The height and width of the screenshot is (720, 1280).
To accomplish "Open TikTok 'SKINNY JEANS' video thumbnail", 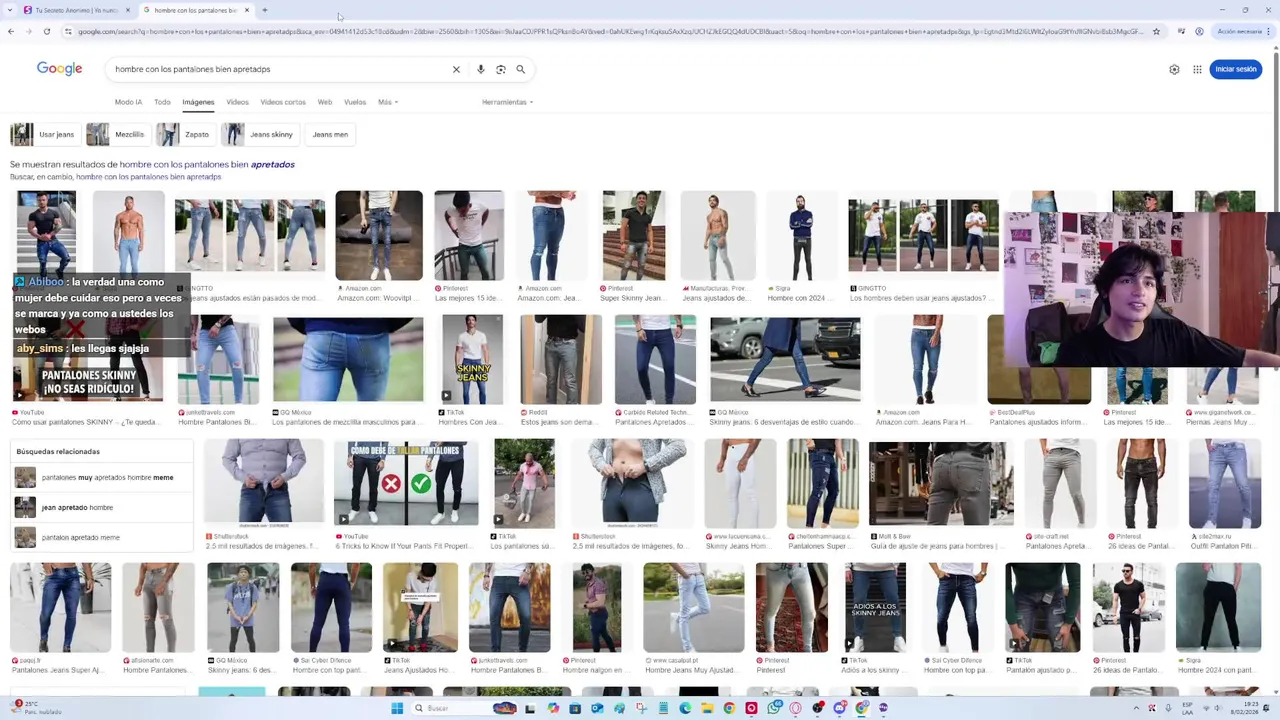I will [x=473, y=360].
